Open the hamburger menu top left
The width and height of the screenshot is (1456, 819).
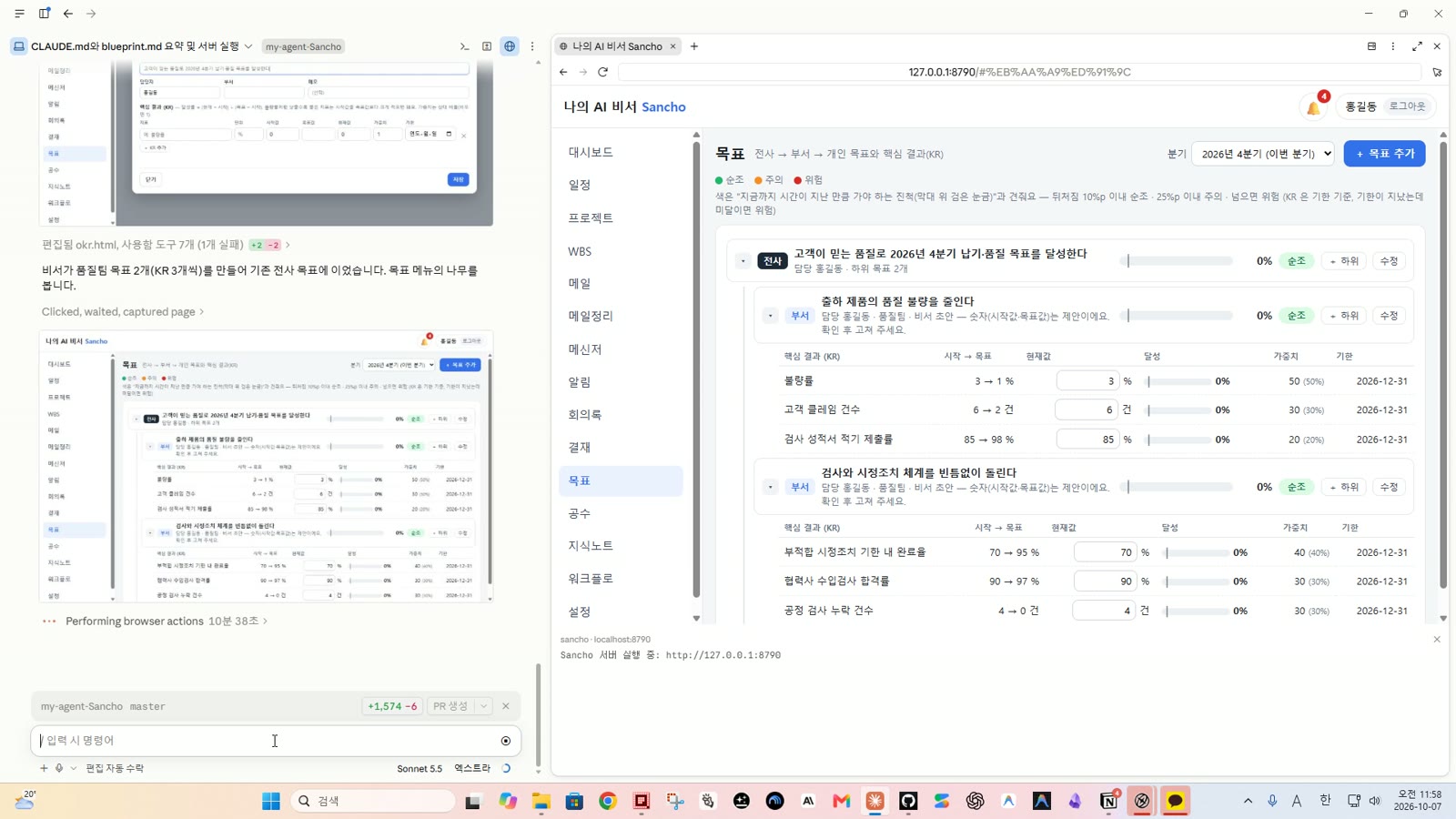click(19, 14)
